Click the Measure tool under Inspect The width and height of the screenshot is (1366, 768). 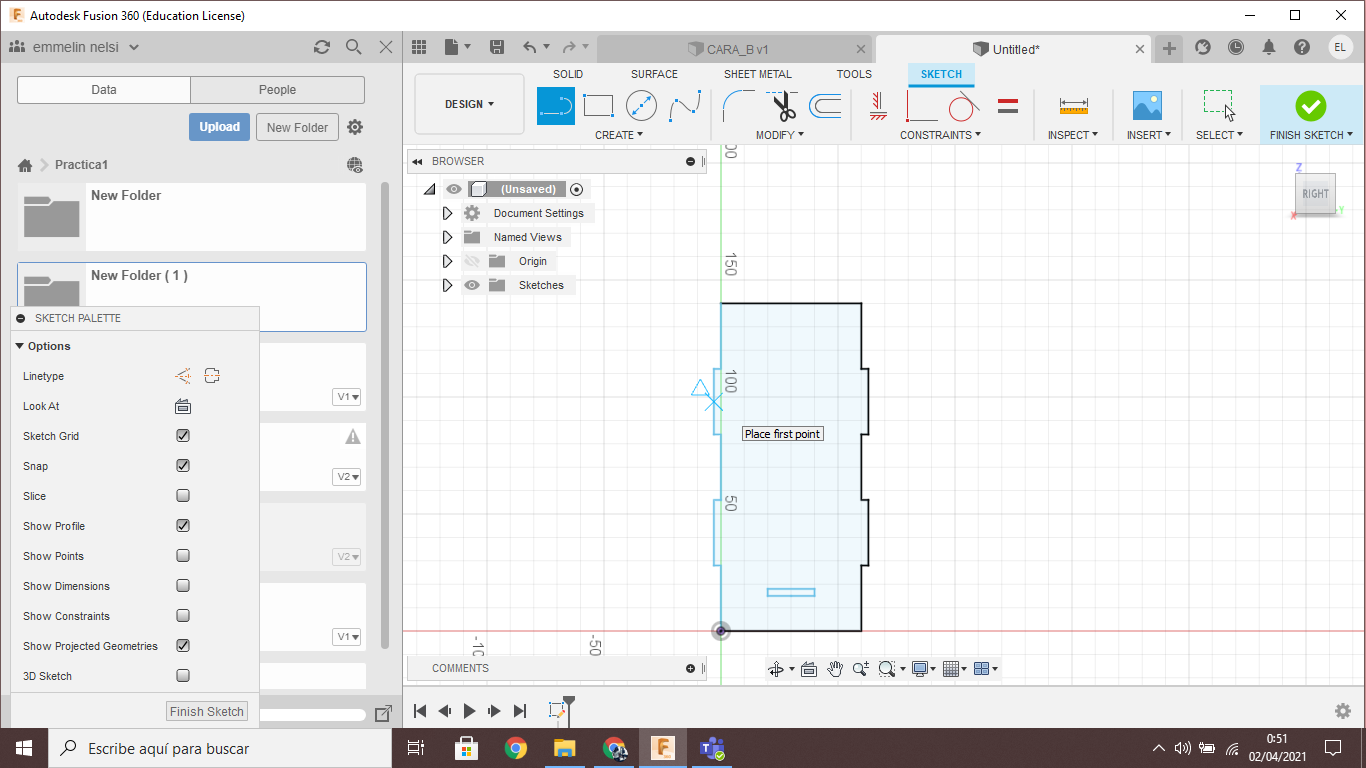(1073, 106)
